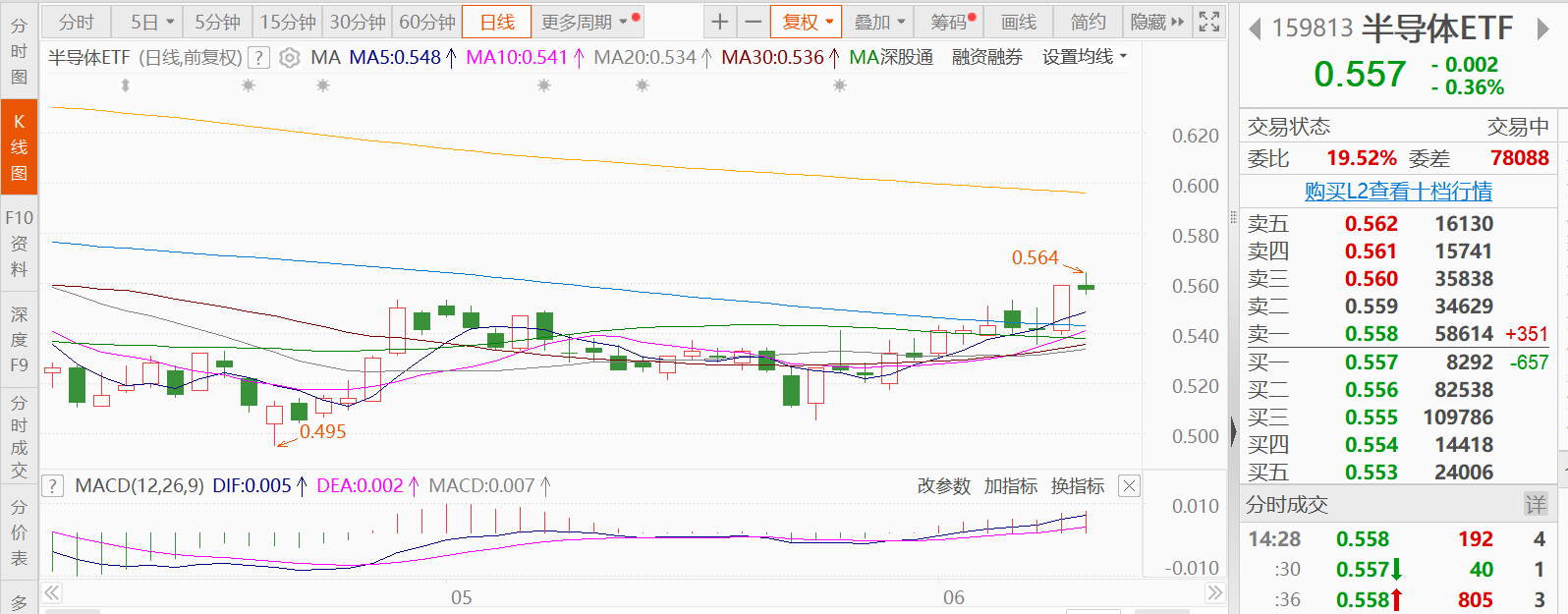The image size is (1568, 614).
Task: Click the 14:28 trade record row
Action: (x=1398, y=539)
